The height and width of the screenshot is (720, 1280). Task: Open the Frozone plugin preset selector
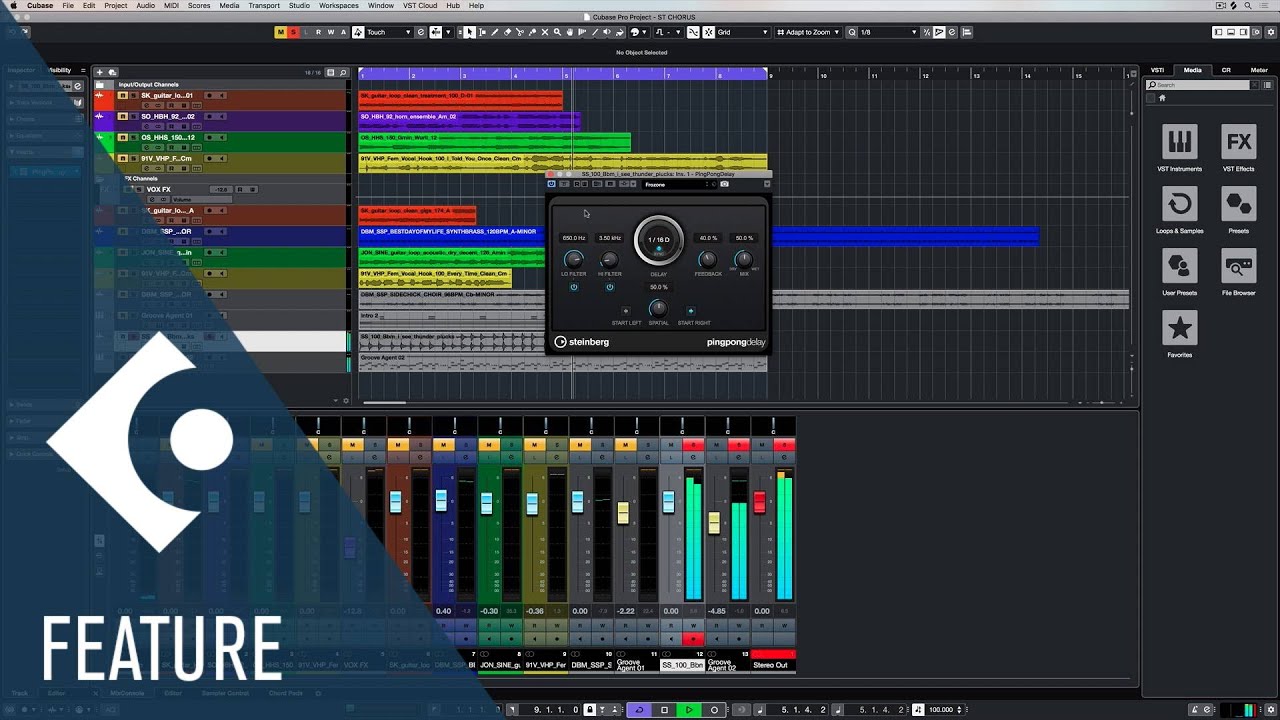(680, 184)
